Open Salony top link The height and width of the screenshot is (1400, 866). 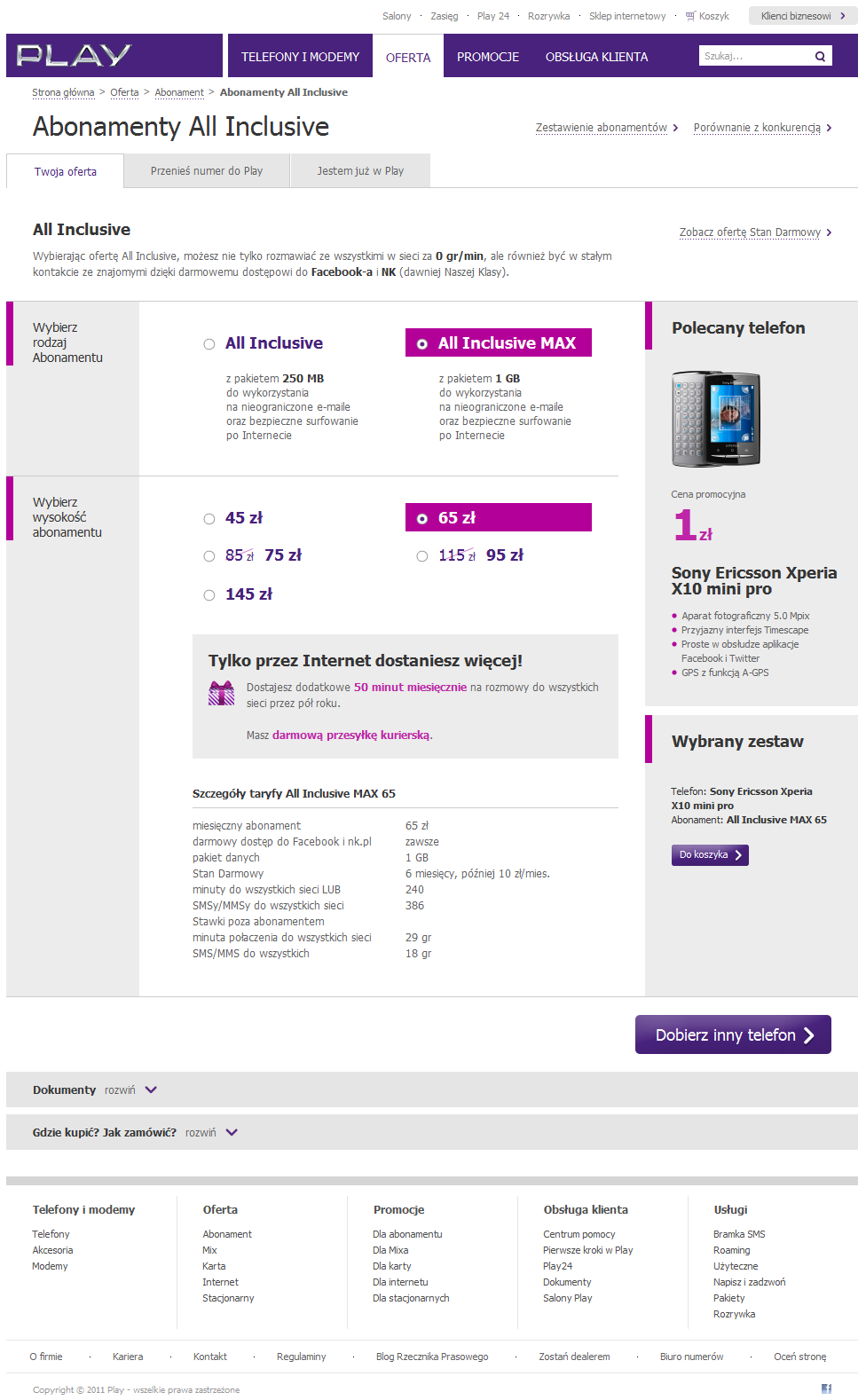coord(397,16)
